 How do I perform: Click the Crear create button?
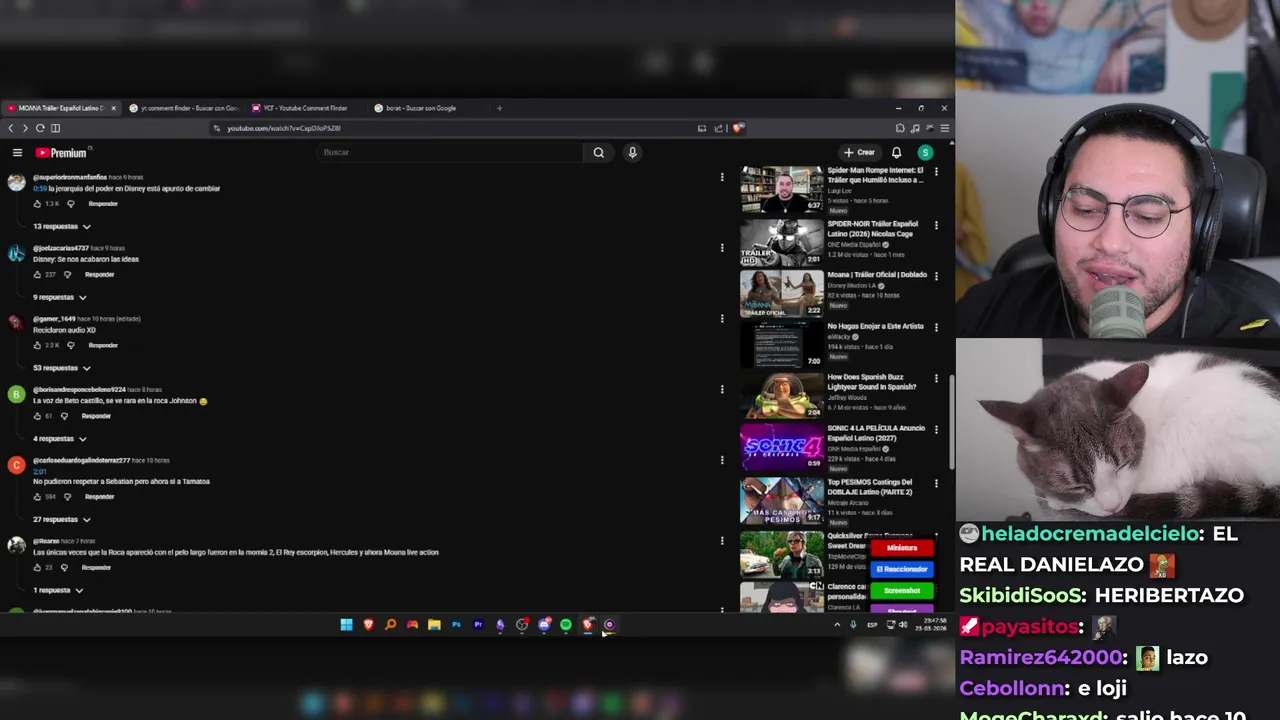[859, 153]
